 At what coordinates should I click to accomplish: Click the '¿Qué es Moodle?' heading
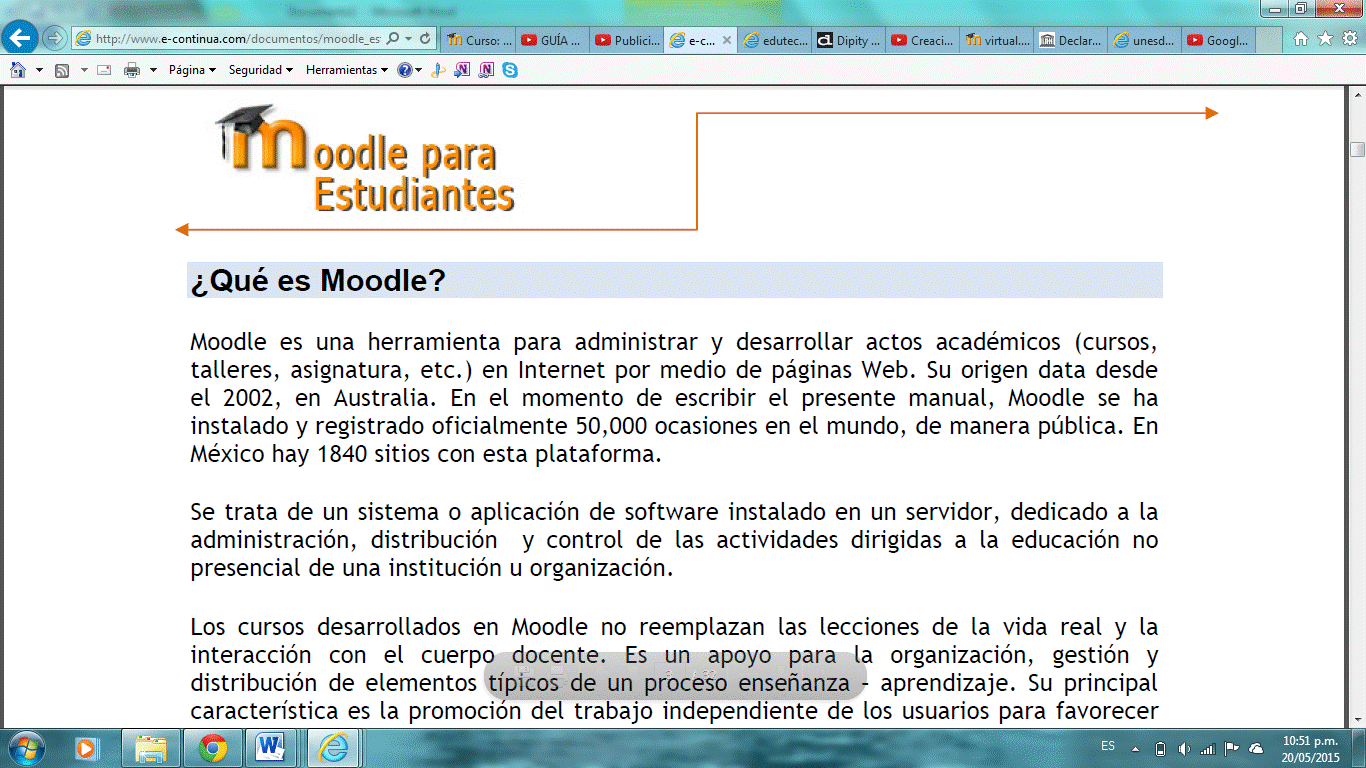[318, 281]
